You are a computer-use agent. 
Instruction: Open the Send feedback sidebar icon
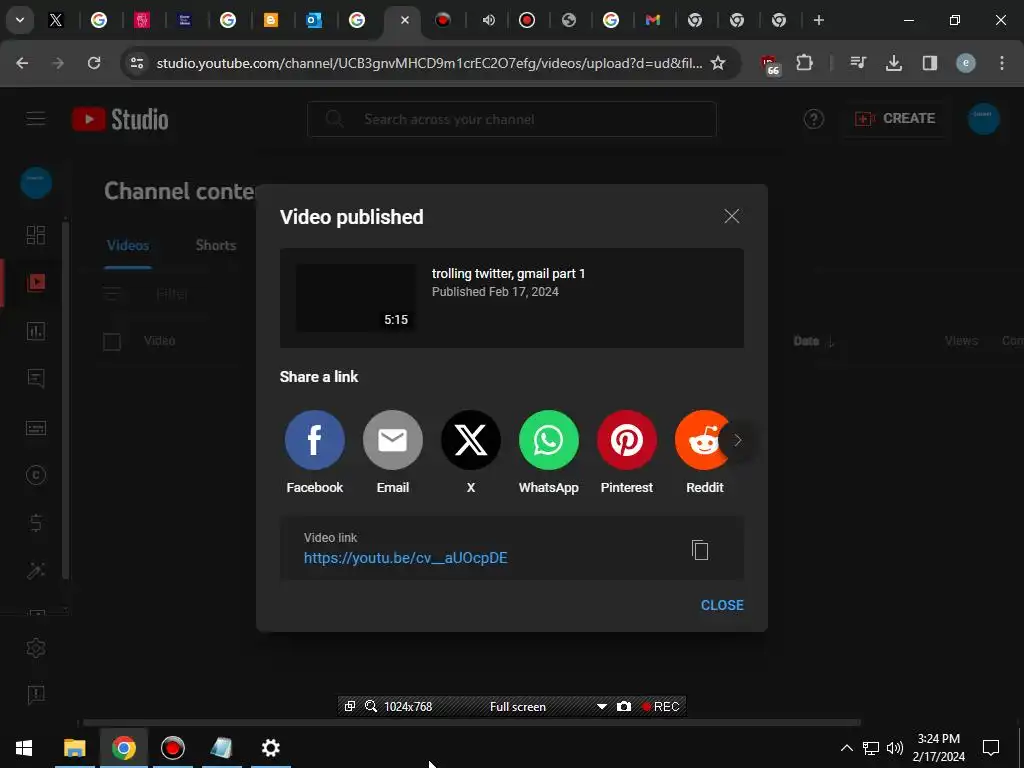[36, 694]
